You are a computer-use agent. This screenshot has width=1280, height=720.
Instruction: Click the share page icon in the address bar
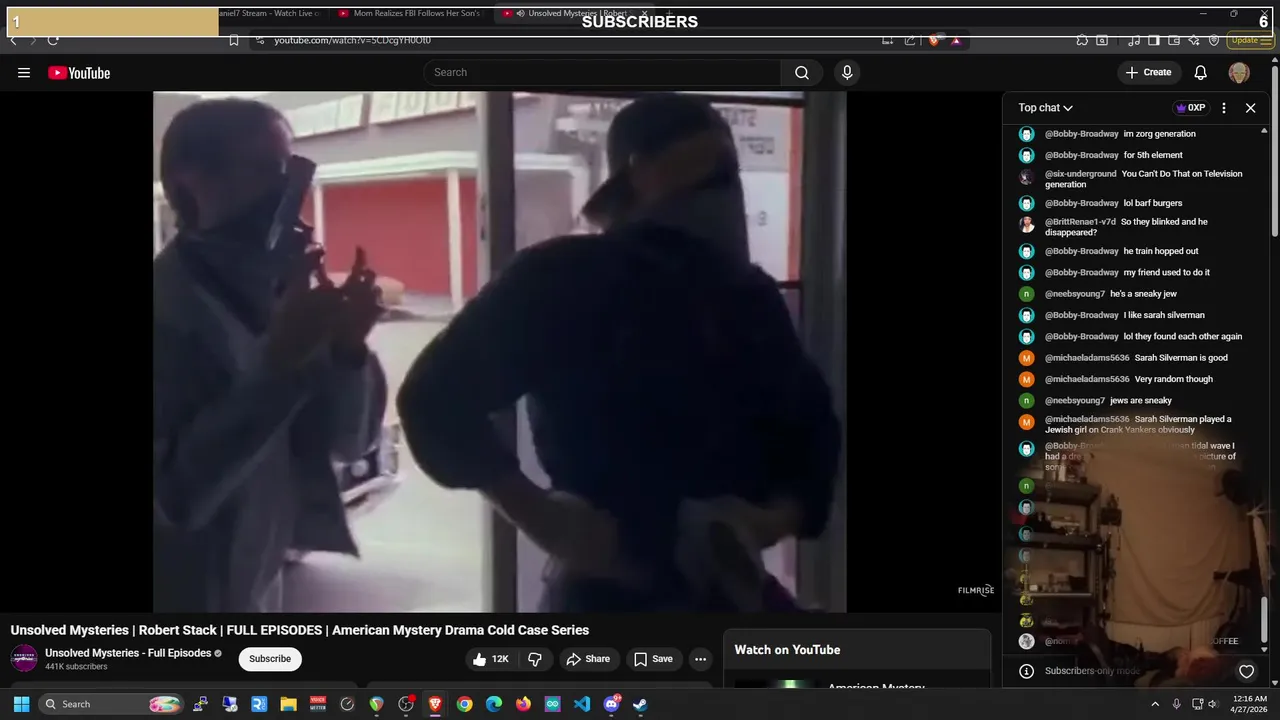[x=910, y=40]
